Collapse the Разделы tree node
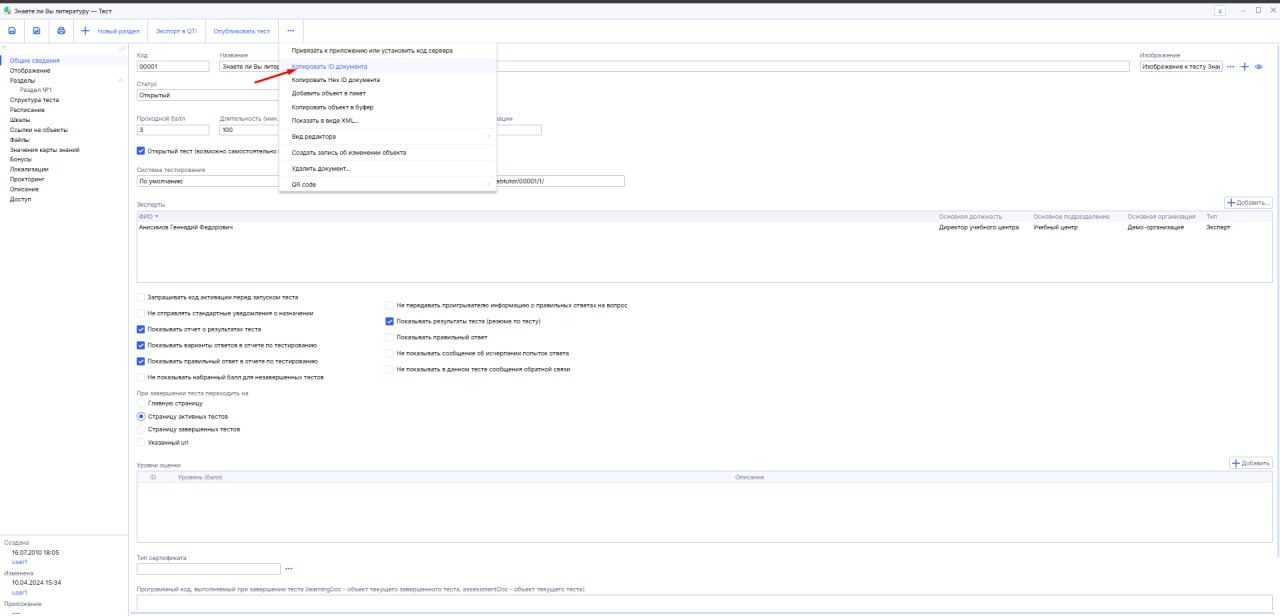Screen dimensions: 1280x616 pos(120,80)
